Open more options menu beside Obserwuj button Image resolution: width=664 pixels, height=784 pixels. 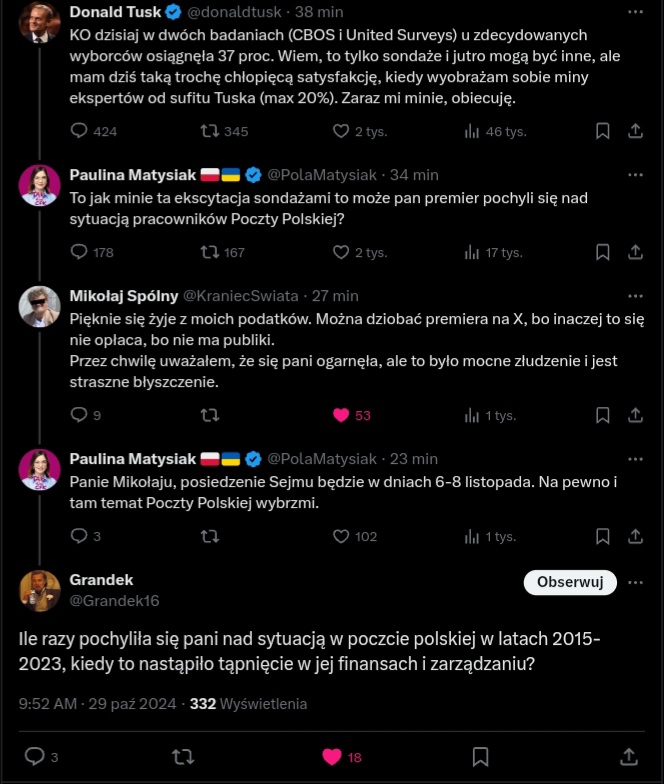click(x=635, y=581)
